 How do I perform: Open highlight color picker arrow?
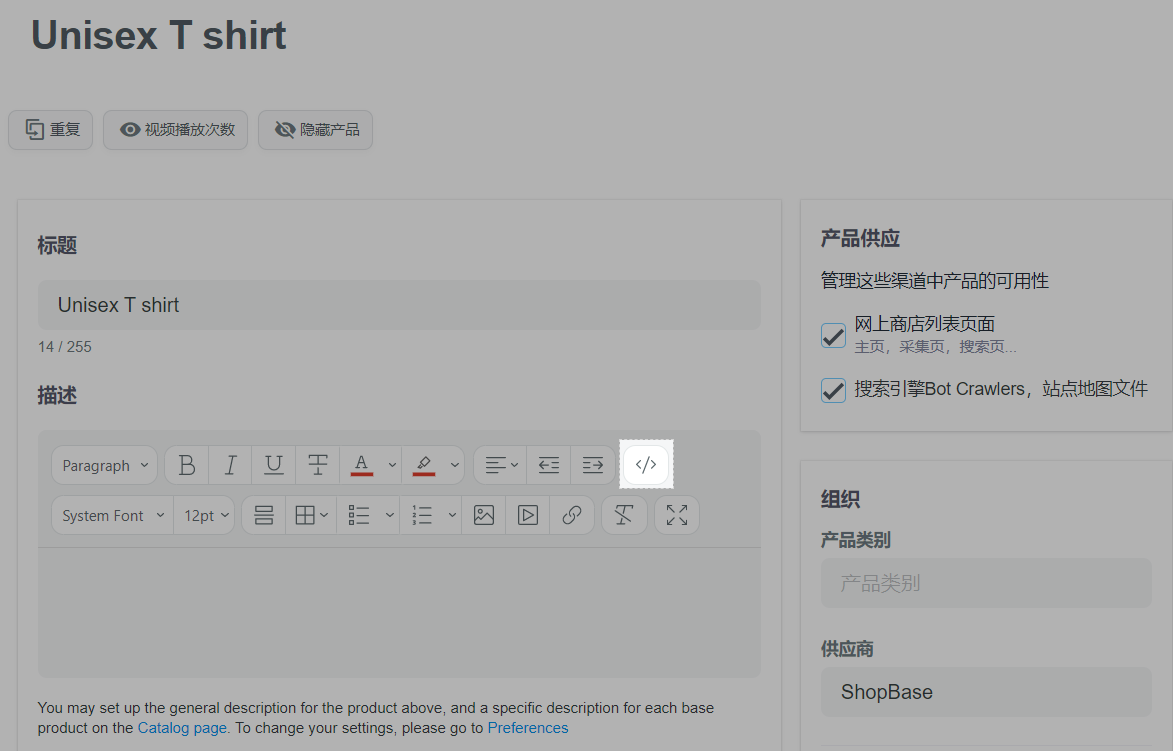coord(454,465)
